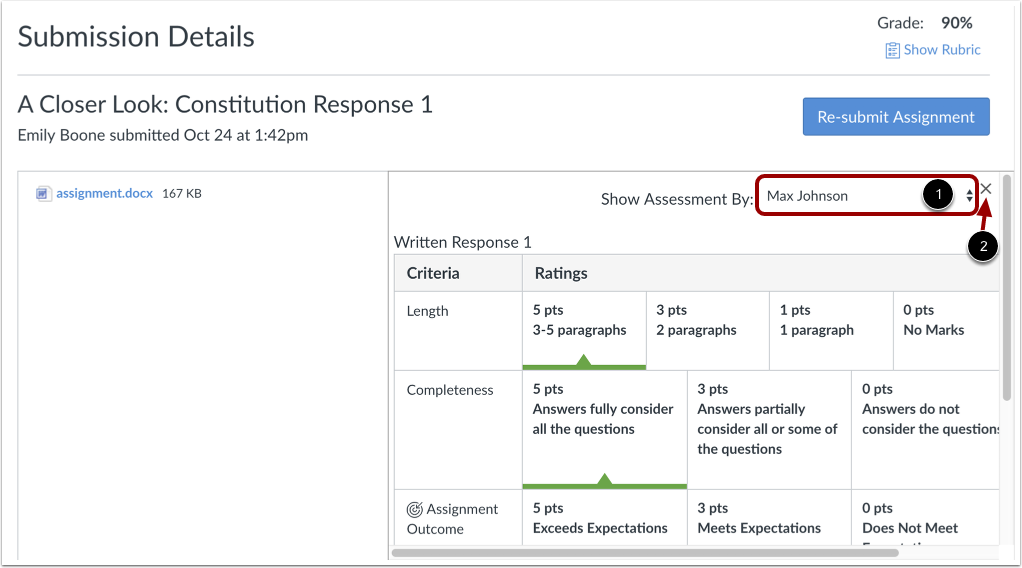Image resolution: width=1022 pixels, height=568 pixels.
Task: Close the rubric assessment panel
Action: [986, 188]
